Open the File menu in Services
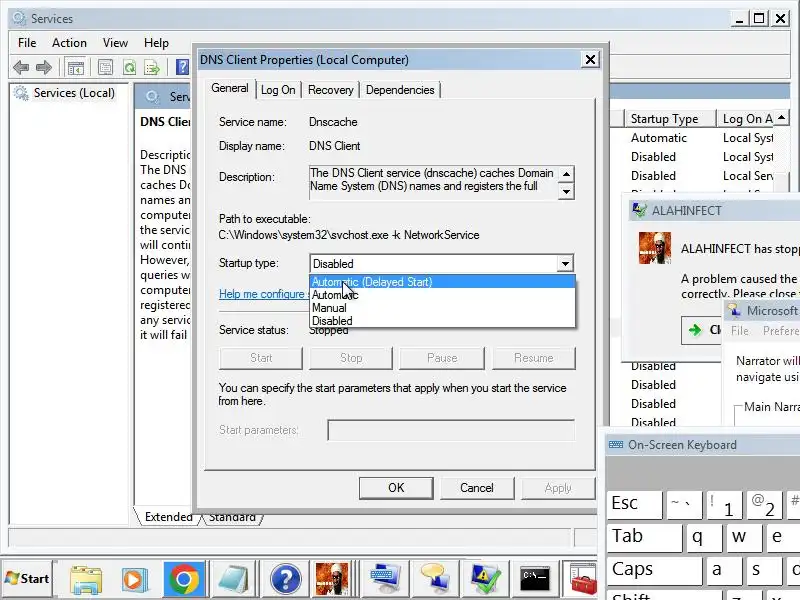This screenshot has height=600, width=800. 27,43
